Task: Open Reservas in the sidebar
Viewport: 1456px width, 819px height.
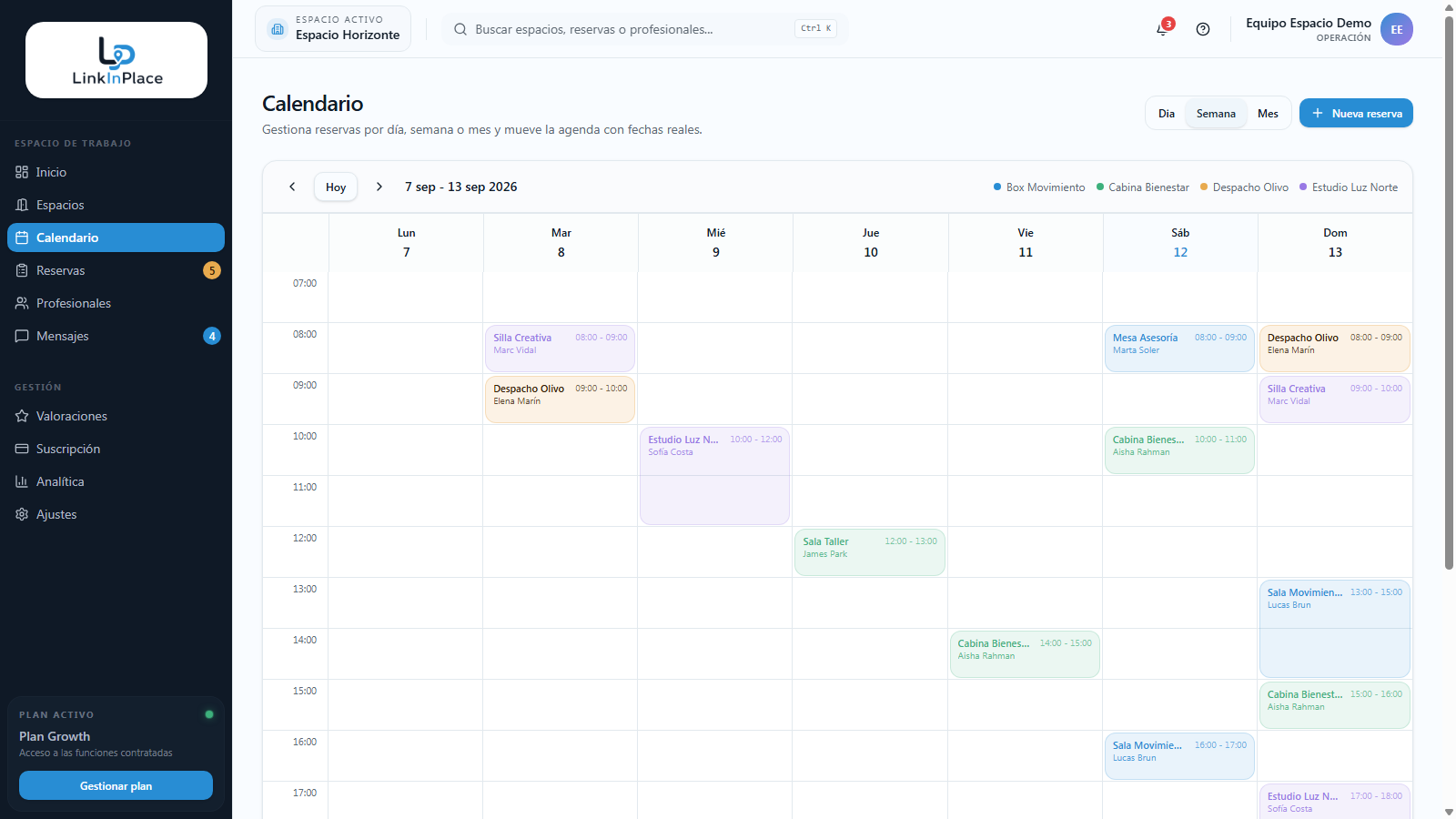Action: pos(116,270)
